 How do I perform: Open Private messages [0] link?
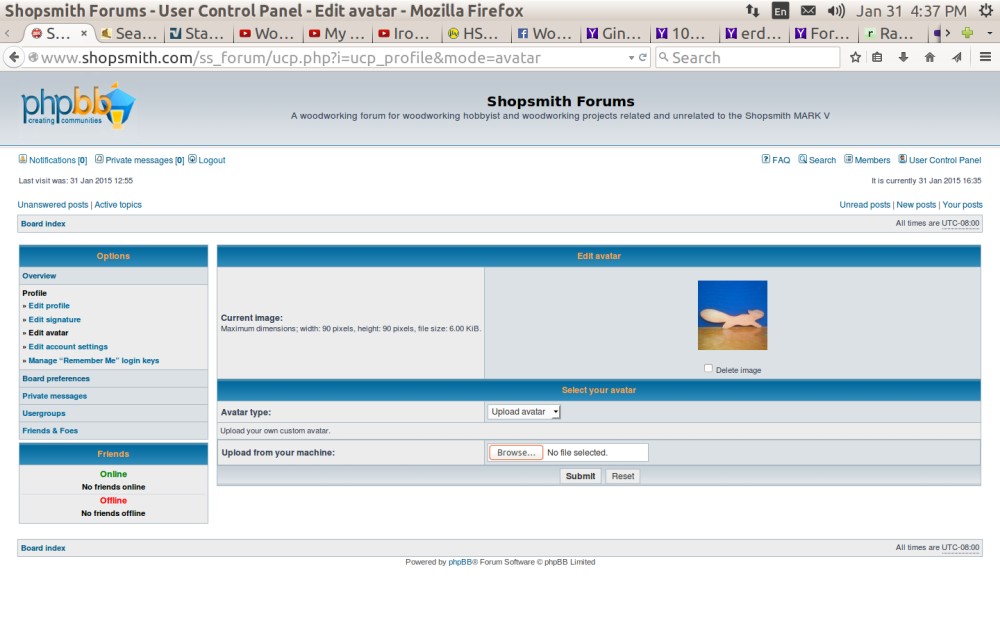point(145,160)
